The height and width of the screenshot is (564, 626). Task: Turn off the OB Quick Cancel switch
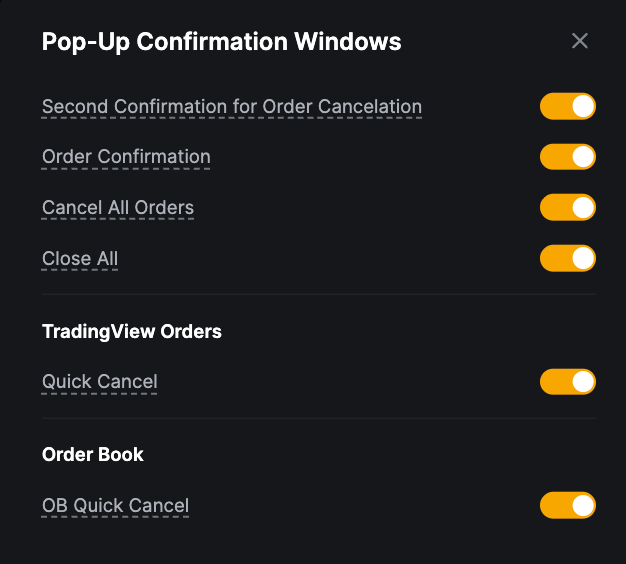click(x=567, y=506)
